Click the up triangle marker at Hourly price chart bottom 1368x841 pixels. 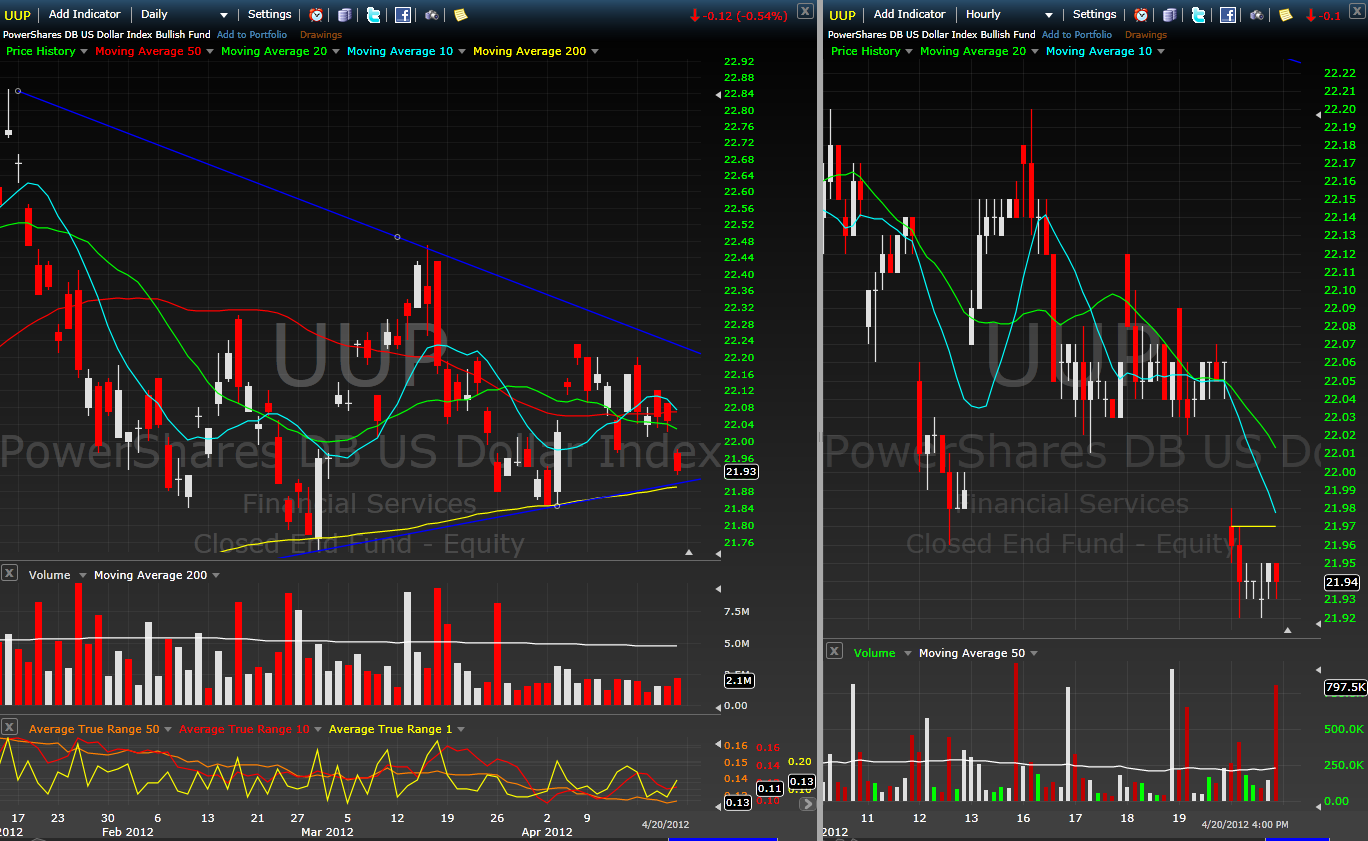coord(1288,630)
